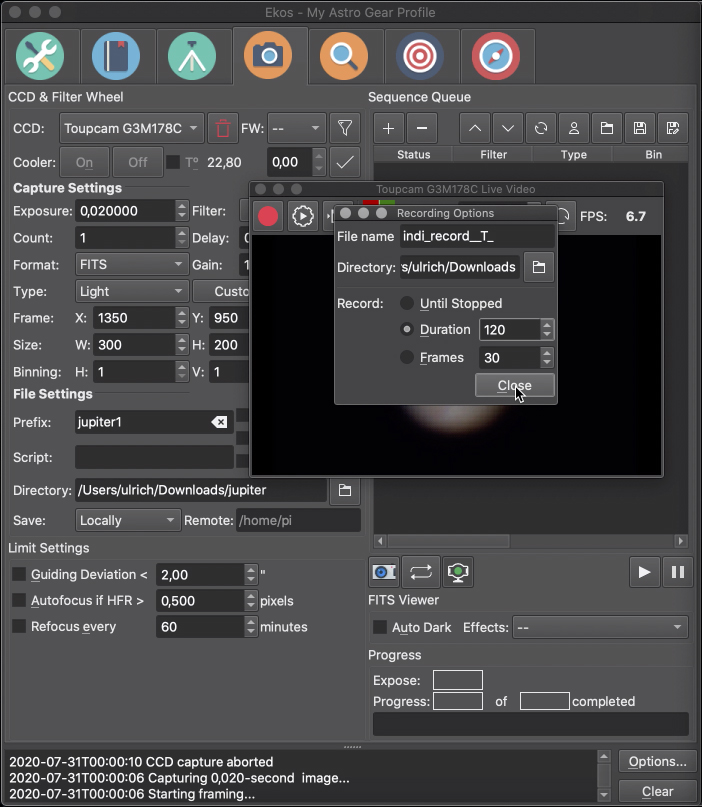
Task: Browse capture directory folder icon beside jupiter path
Action: tap(345, 490)
